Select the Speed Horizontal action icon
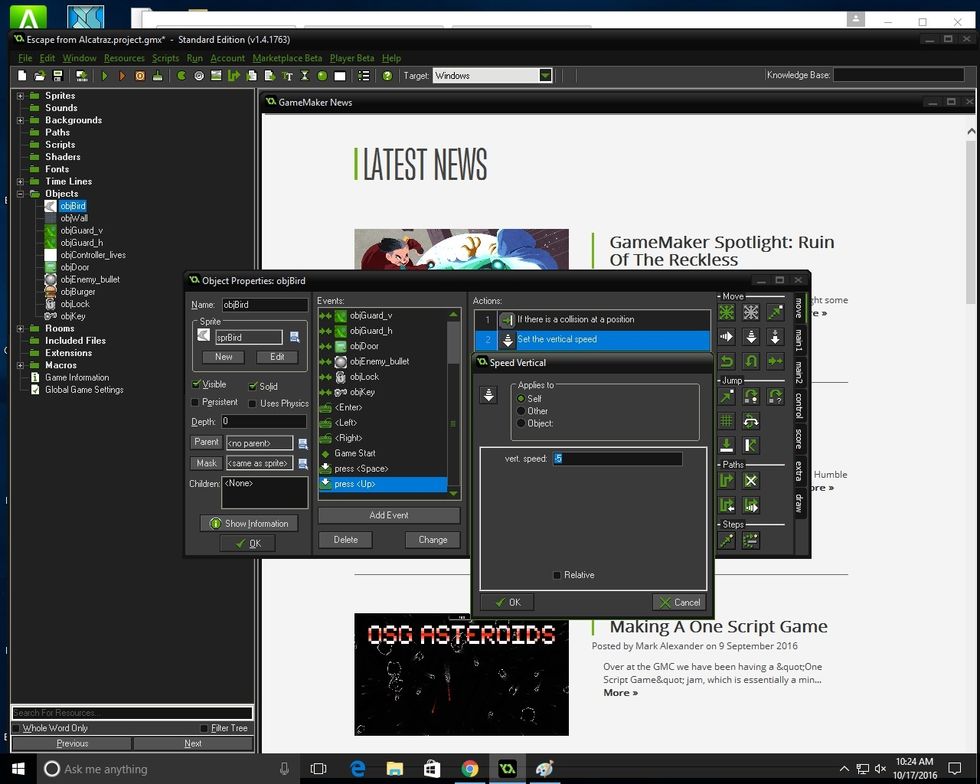The height and width of the screenshot is (784, 980). (726, 336)
